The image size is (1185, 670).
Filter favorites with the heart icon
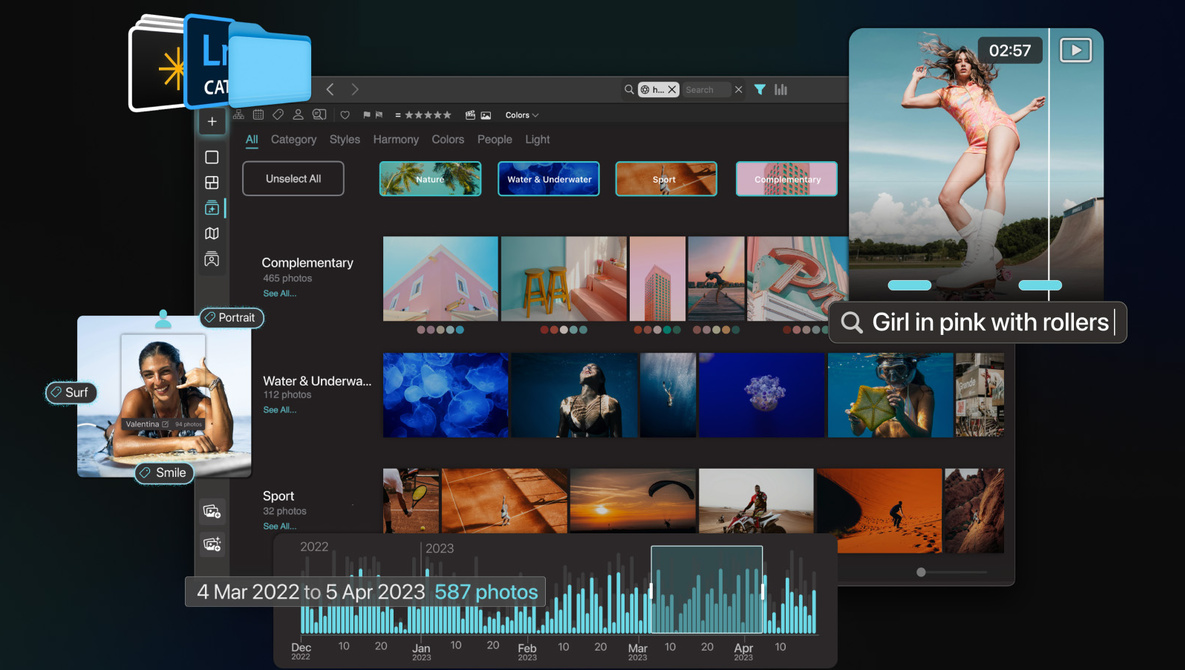coord(345,115)
